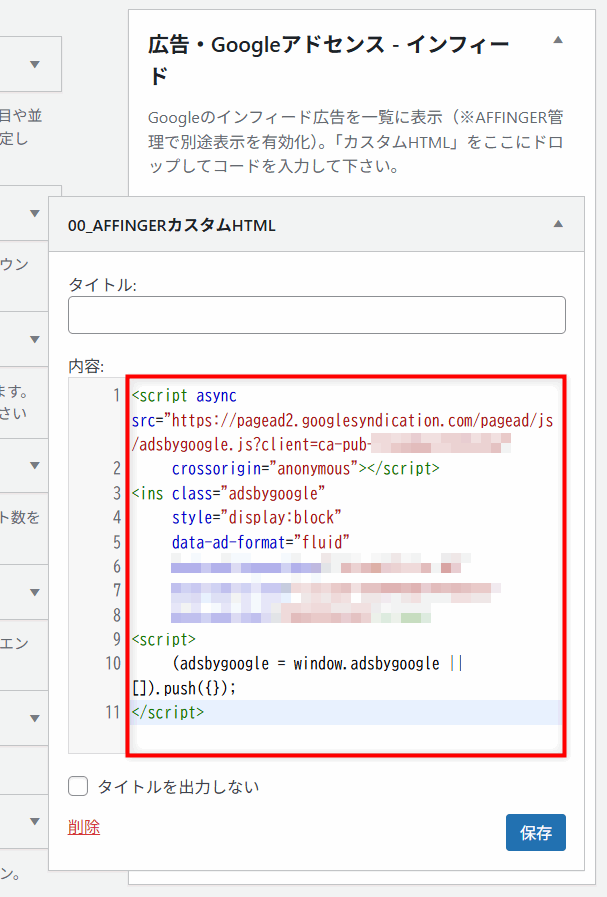Click the data-ad-format="fluid" code line
This screenshot has height=897, width=607.
pyautogui.click(x=260, y=542)
